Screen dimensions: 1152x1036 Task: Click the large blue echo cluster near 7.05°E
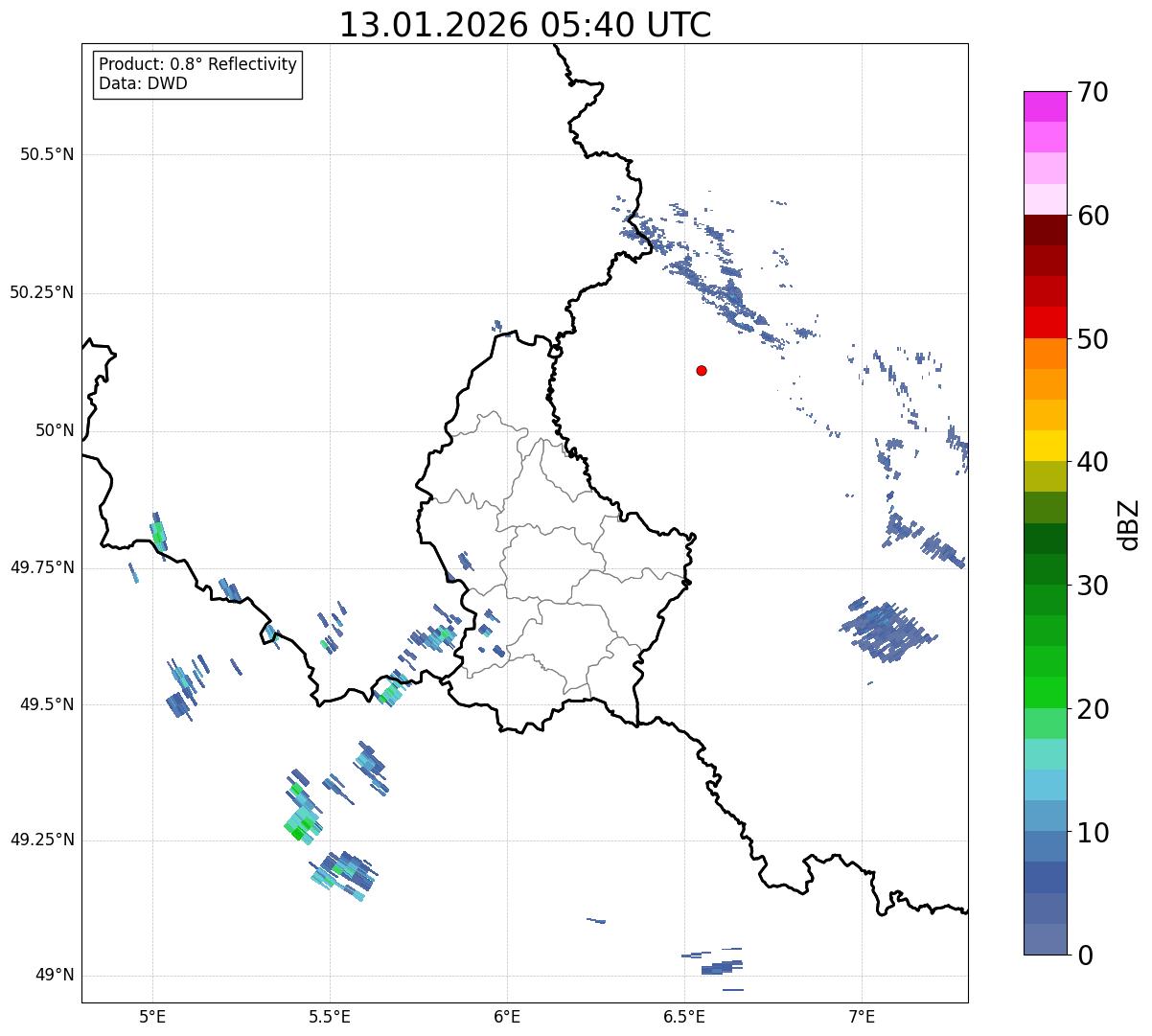[x=887, y=629]
